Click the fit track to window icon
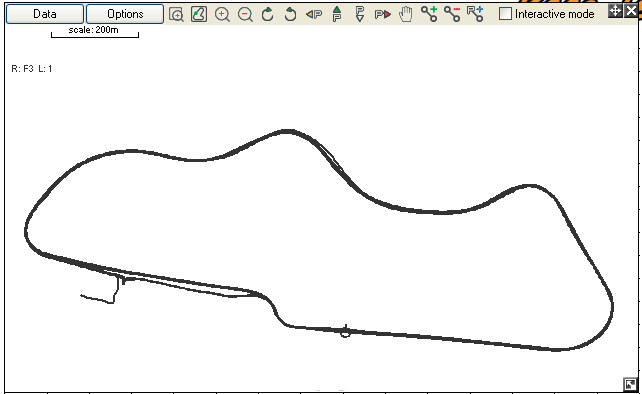The image size is (642, 394). click(x=199, y=14)
